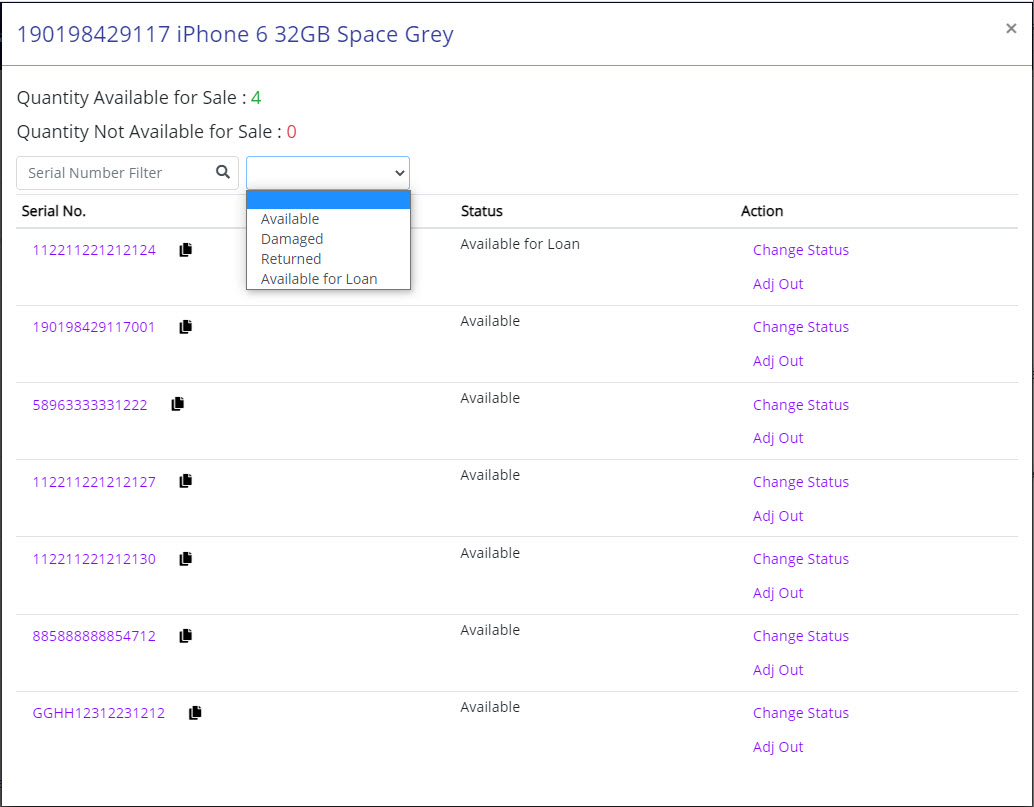Open serial 190198429117001 link
The height and width of the screenshot is (807, 1034).
[94, 327]
